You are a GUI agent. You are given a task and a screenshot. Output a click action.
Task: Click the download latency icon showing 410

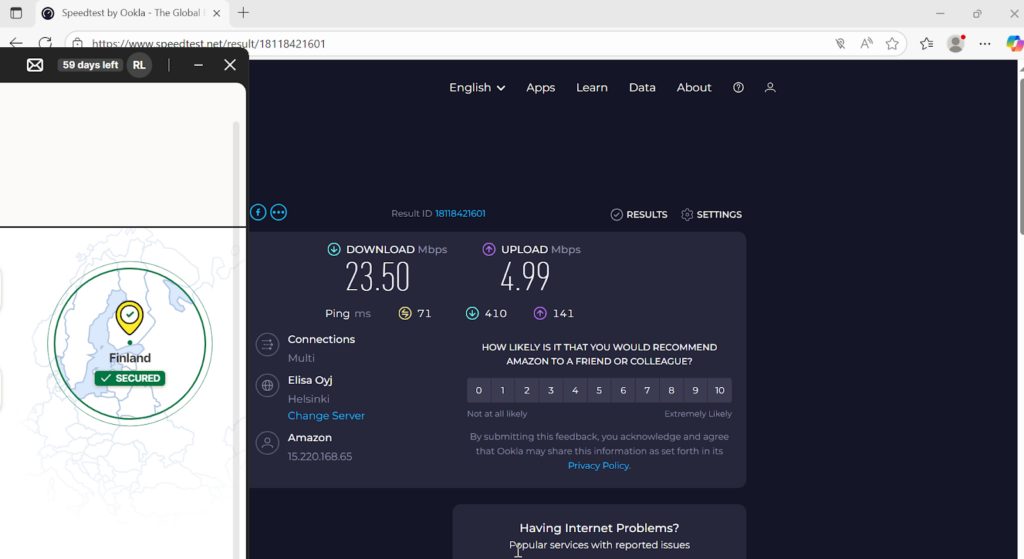472,313
